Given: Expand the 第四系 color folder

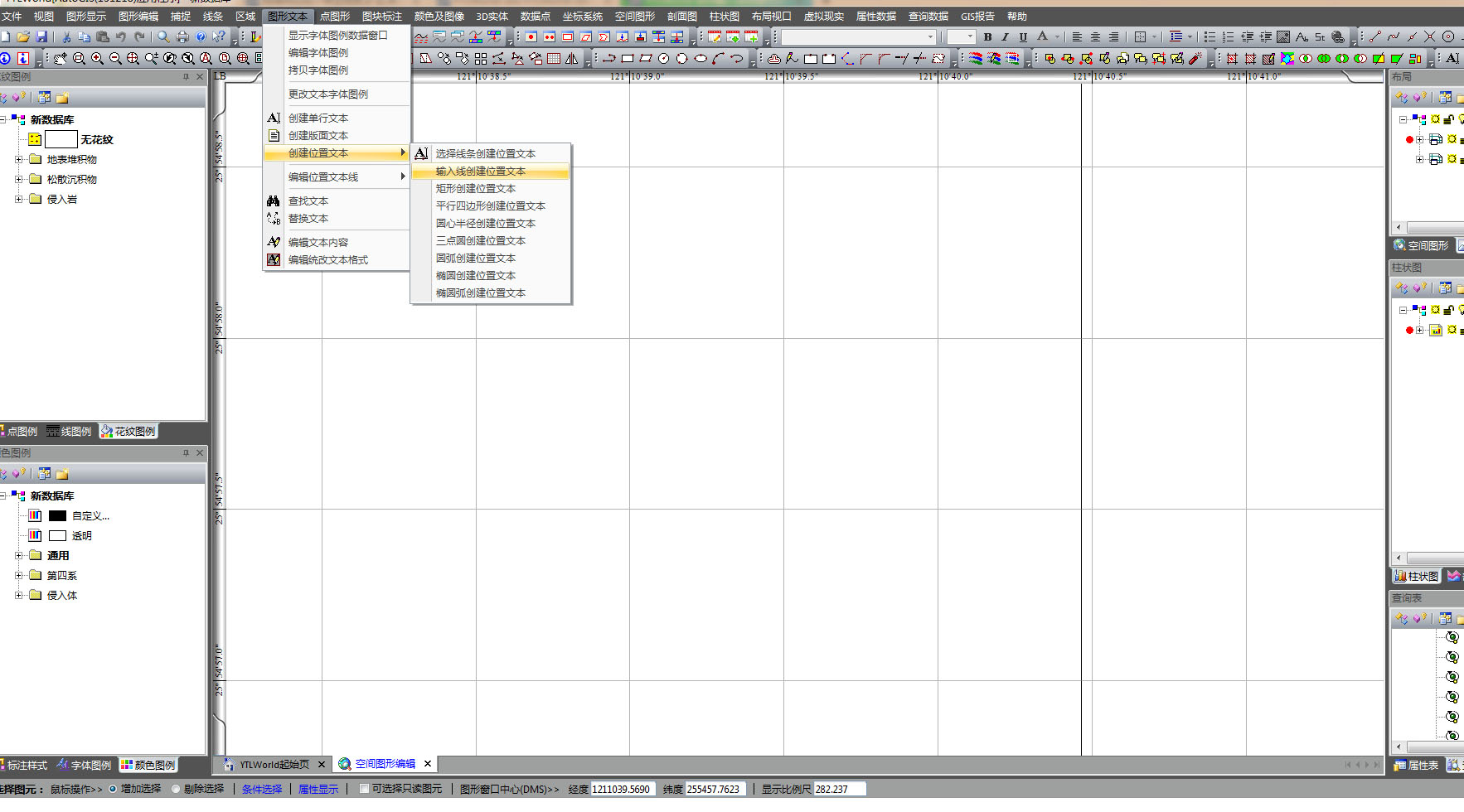Looking at the screenshot, I should [x=19, y=575].
